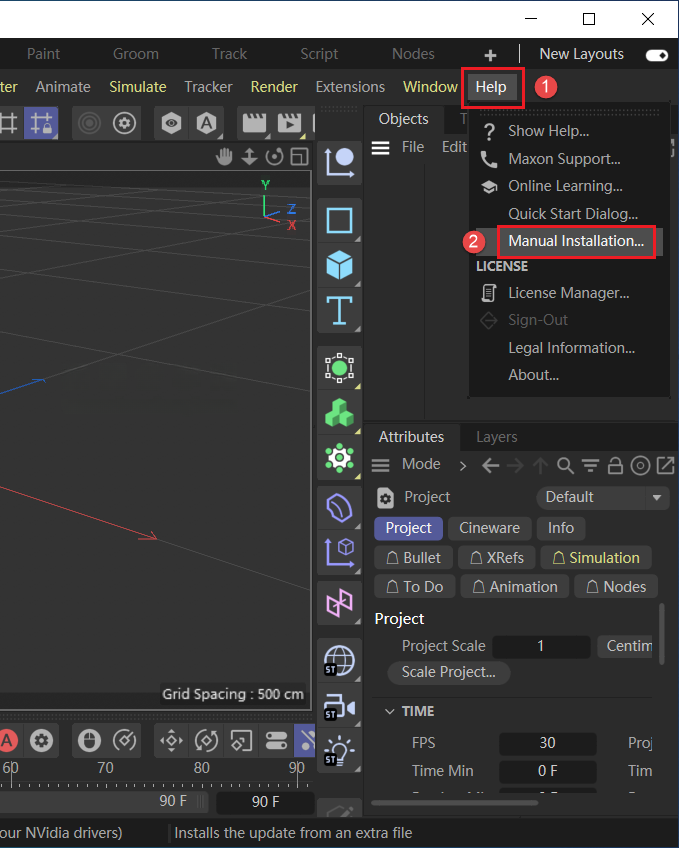
Task: Open the Help menu
Action: coord(491,87)
